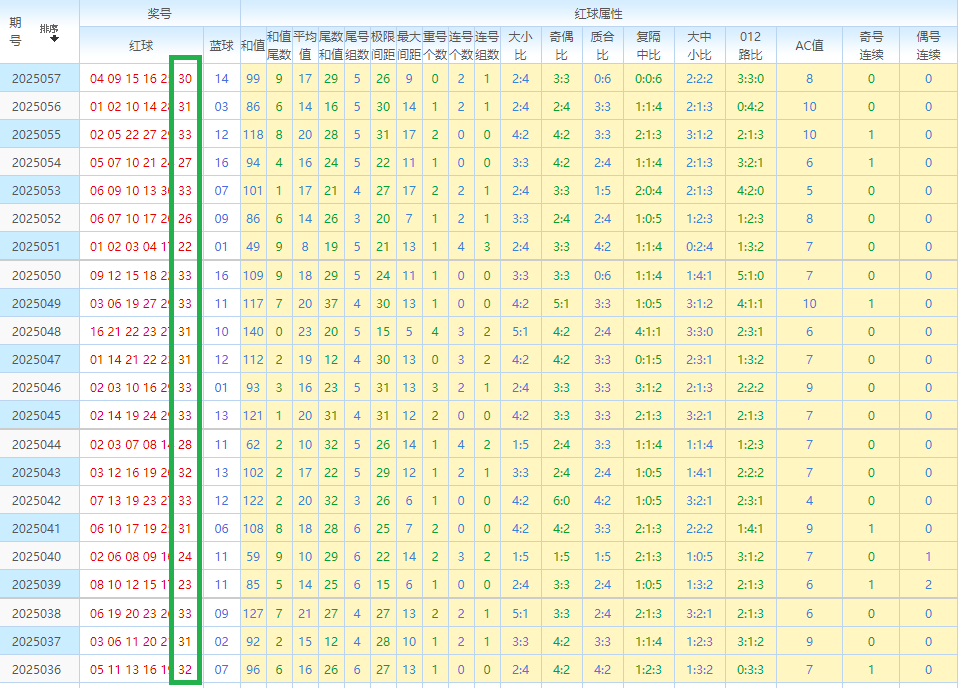Click the 红球 column header
The width and height of the screenshot is (959, 688).
coord(141,45)
